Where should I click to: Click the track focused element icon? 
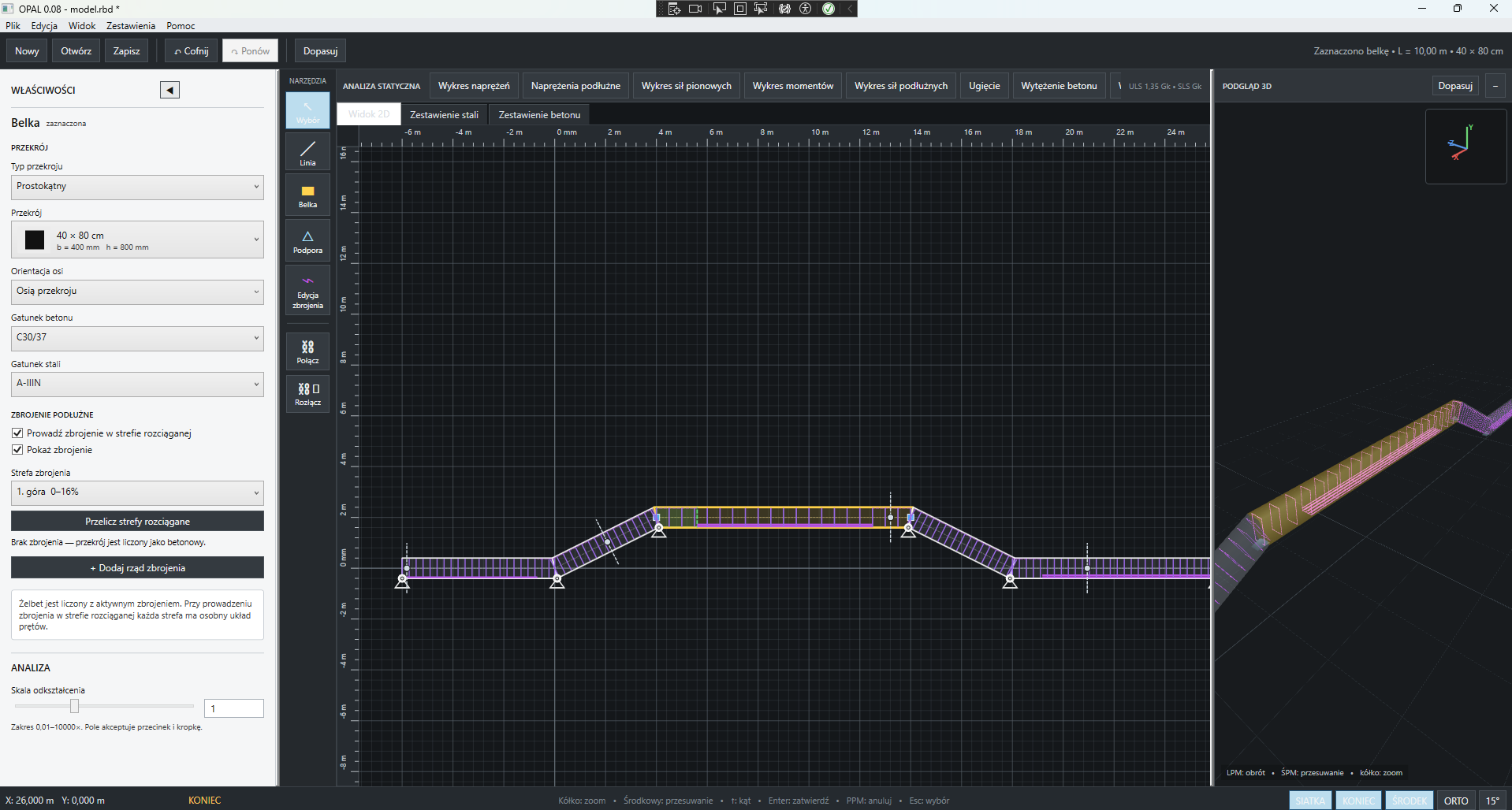[x=761, y=9]
